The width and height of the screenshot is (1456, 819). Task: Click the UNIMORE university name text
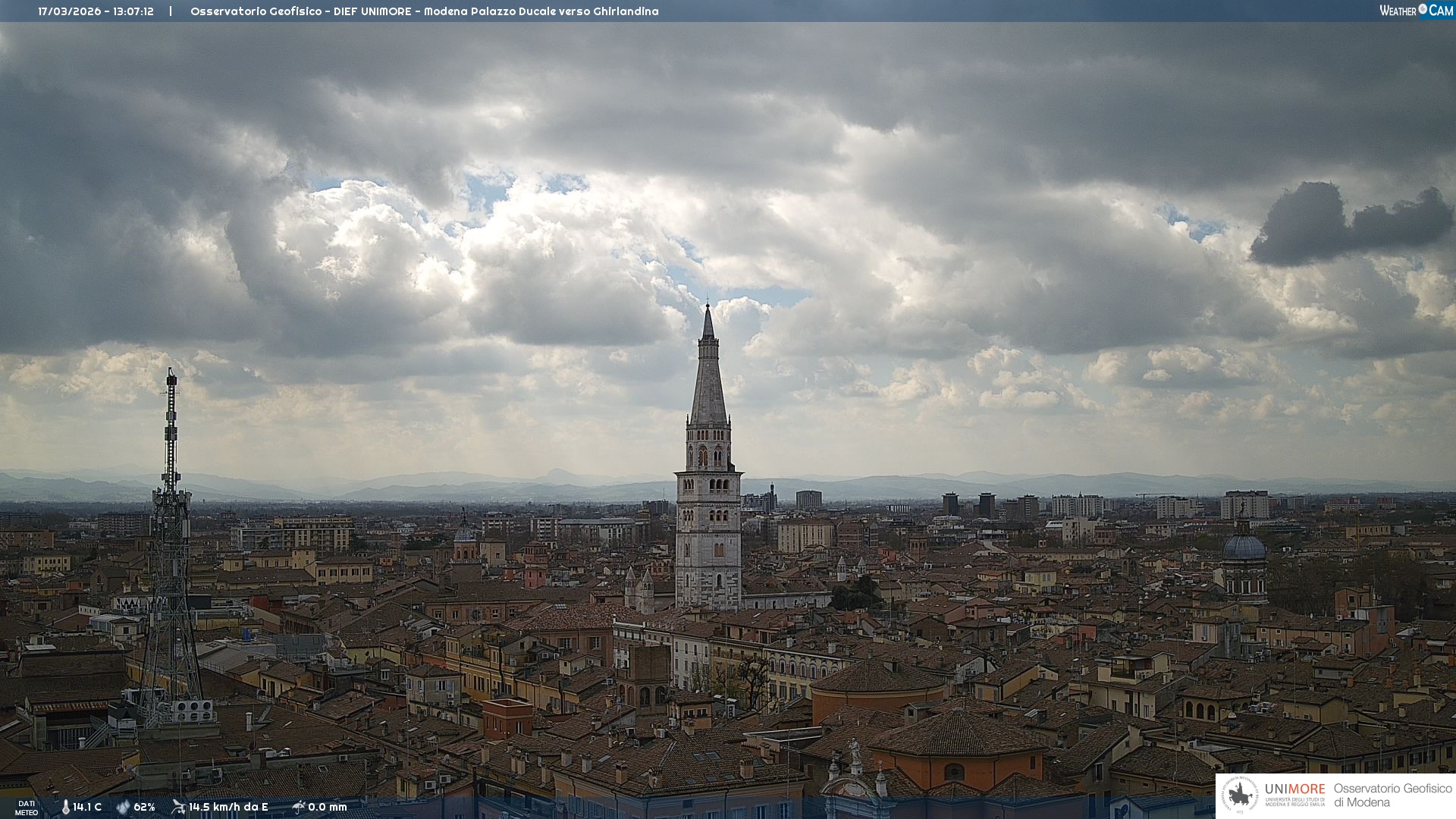(x=1294, y=789)
